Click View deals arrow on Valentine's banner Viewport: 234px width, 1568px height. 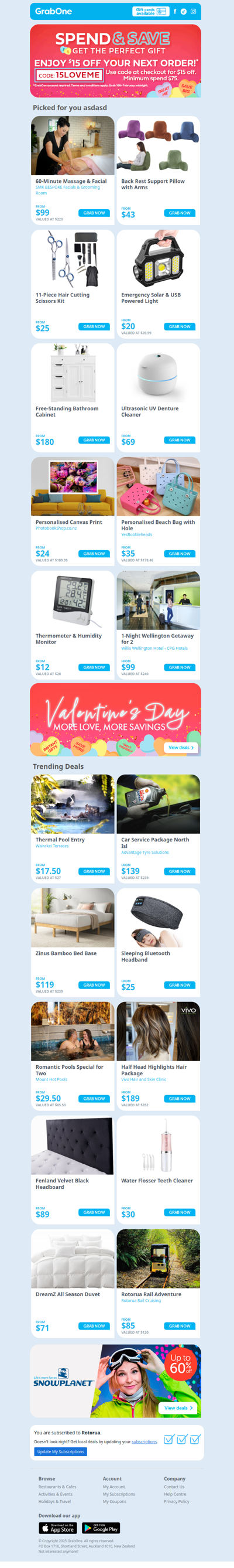[x=181, y=748]
